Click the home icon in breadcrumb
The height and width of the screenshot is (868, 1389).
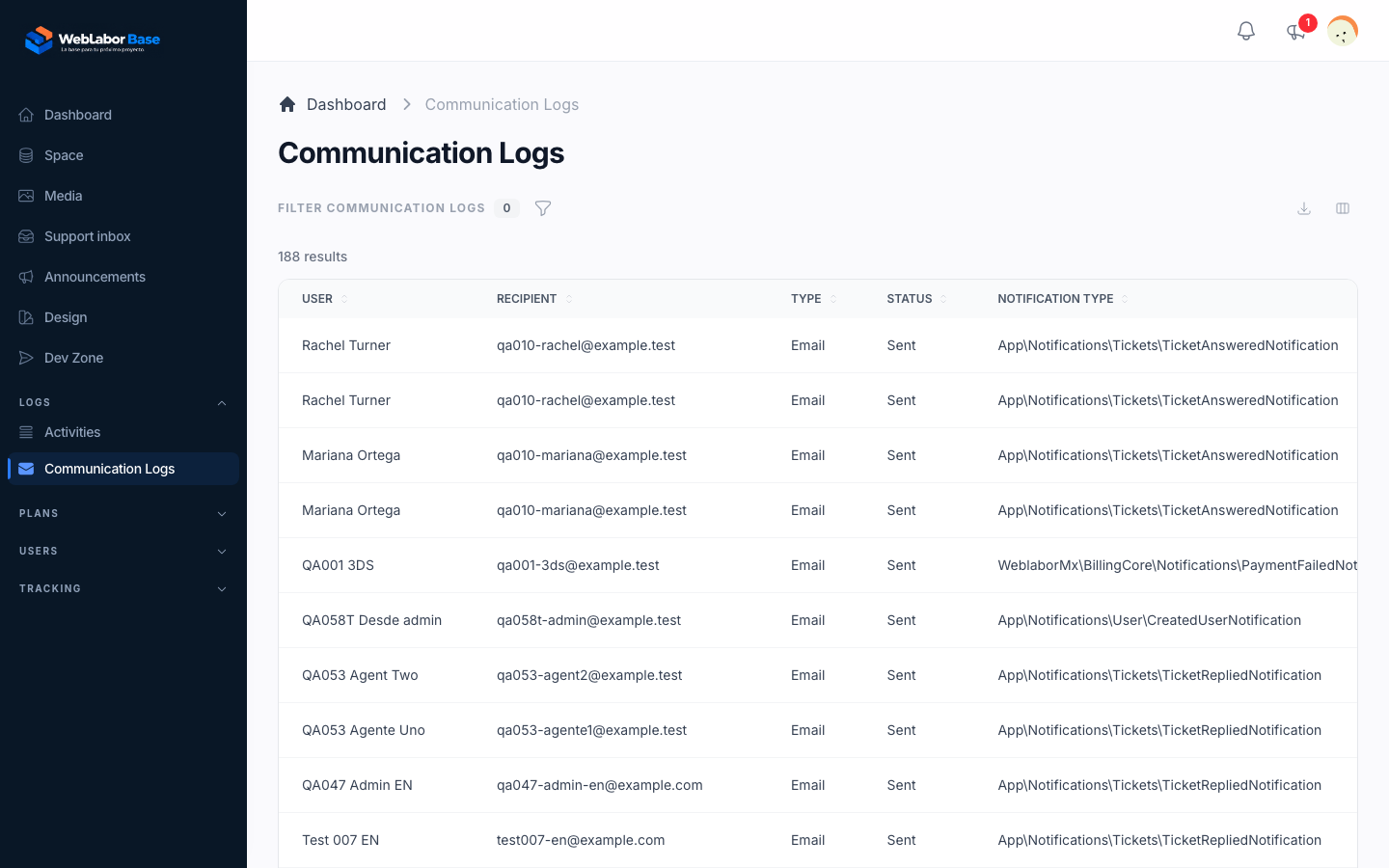pyautogui.click(x=287, y=104)
